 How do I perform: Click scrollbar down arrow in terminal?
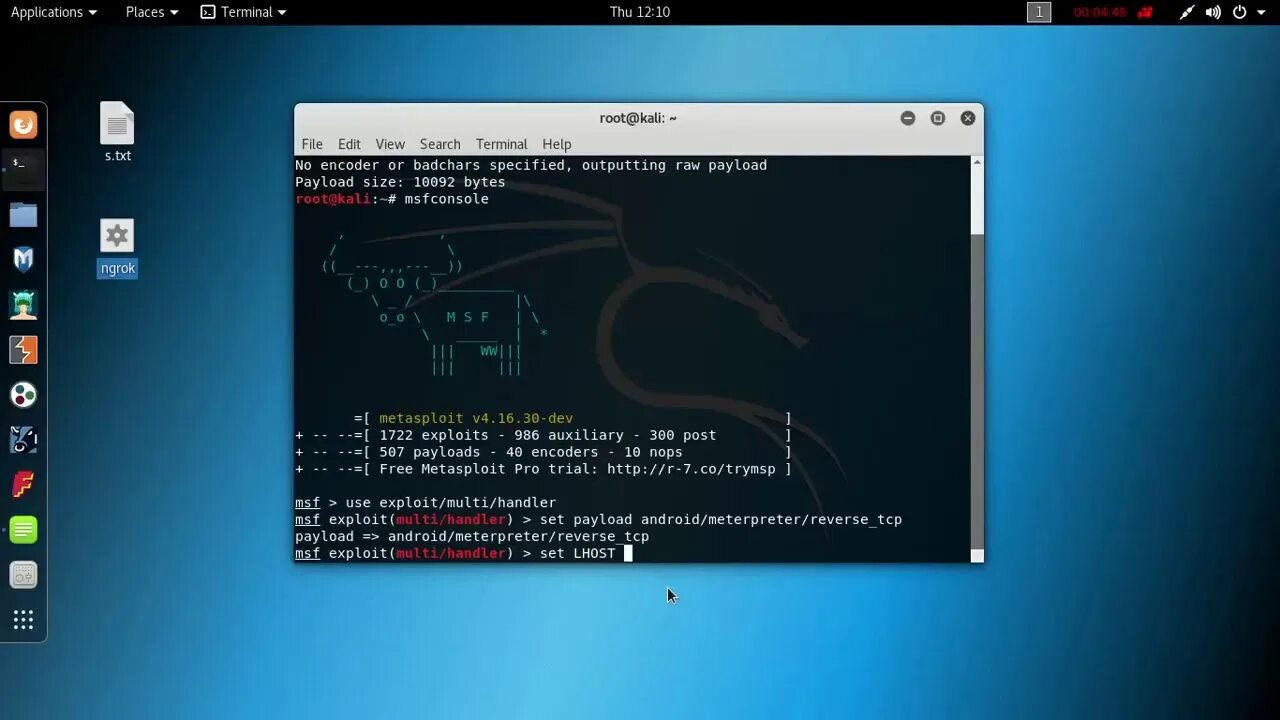click(x=977, y=556)
